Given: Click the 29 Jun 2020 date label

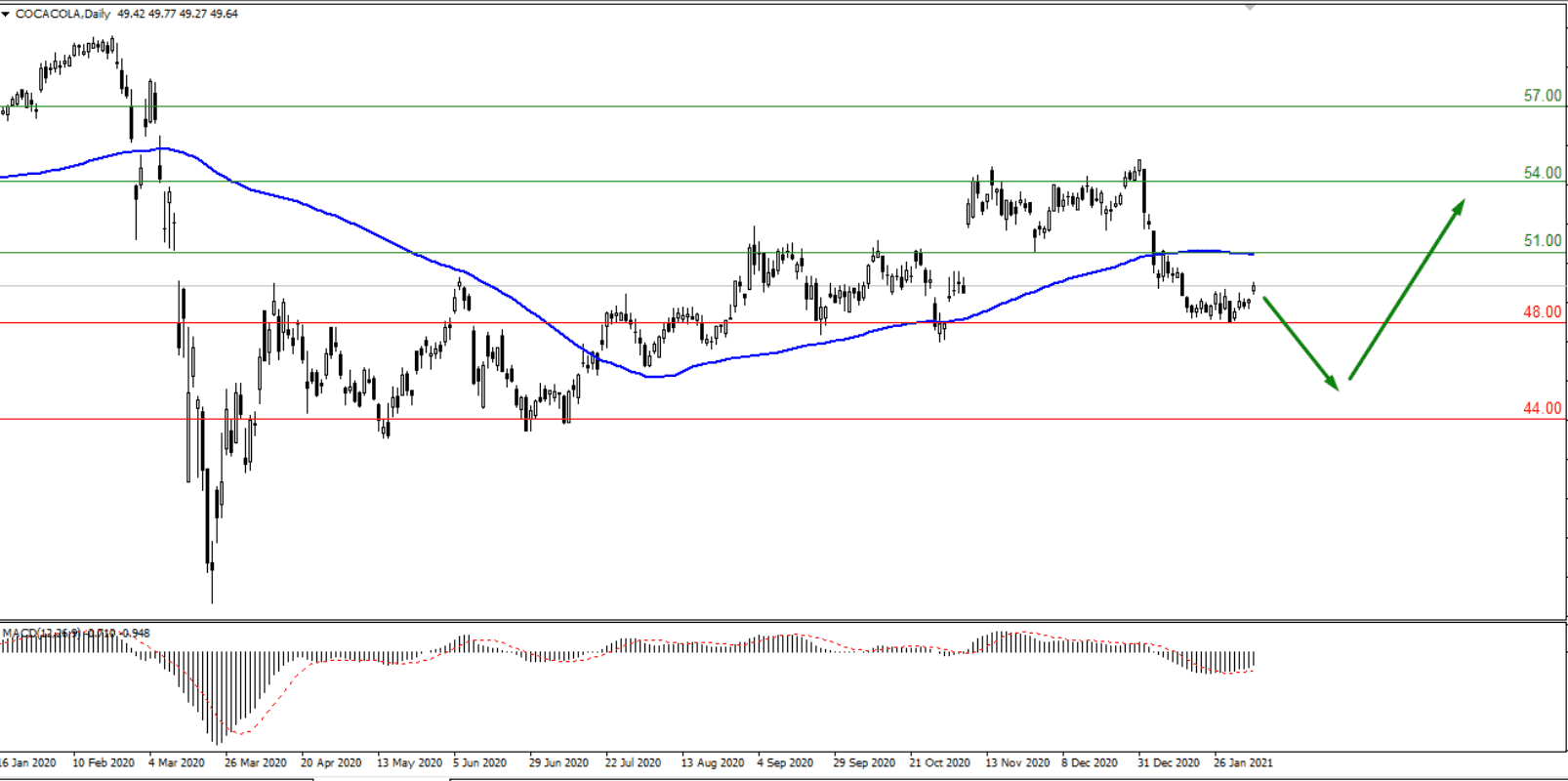Looking at the screenshot, I should click(x=558, y=762).
